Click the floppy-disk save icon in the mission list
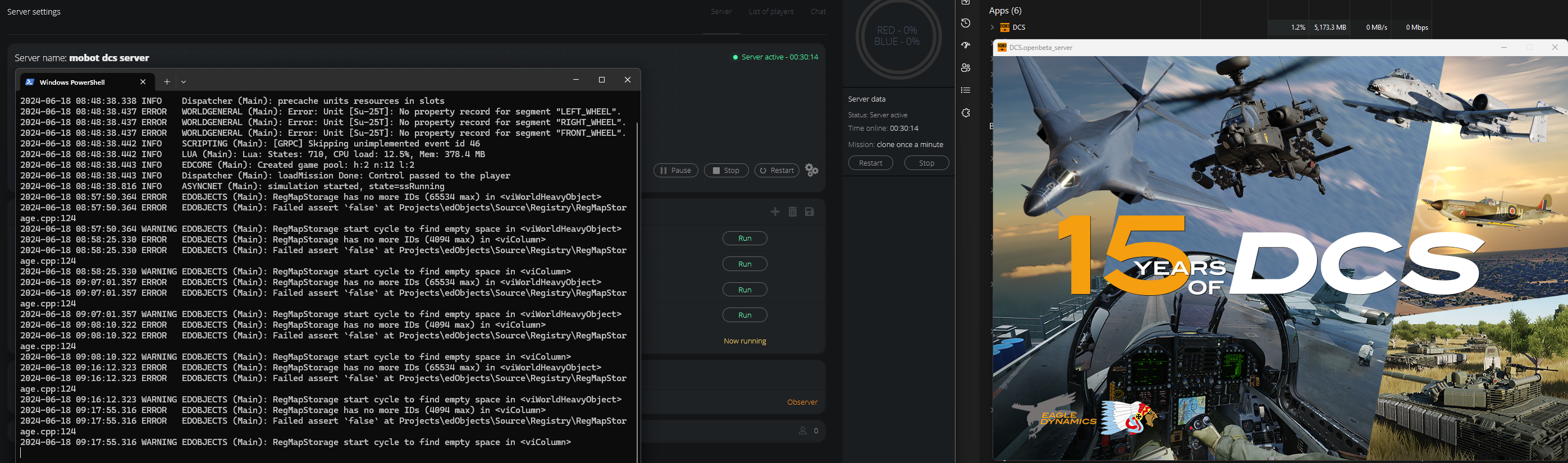Image resolution: width=1568 pixels, height=463 pixels. pyautogui.click(x=810, y=212)
